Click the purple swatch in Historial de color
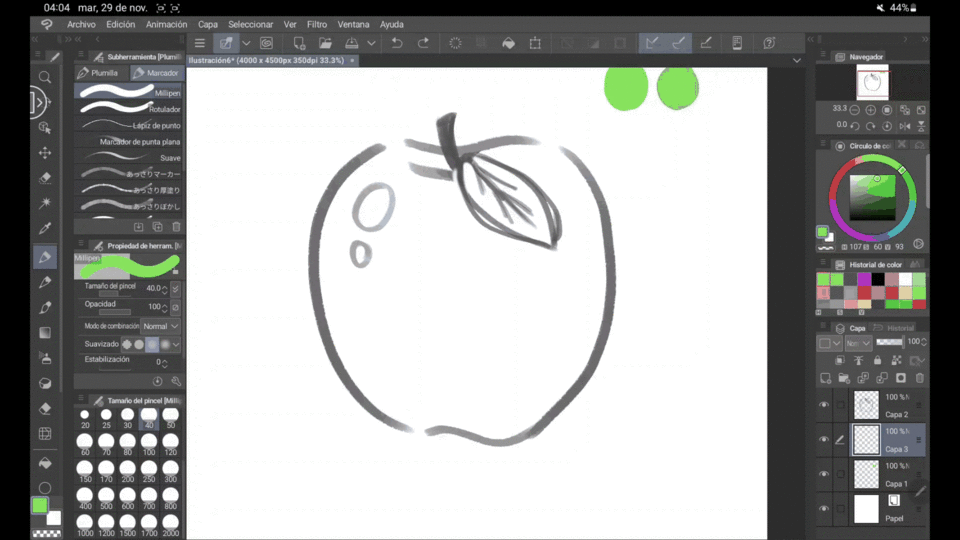This screenshot has width=960, height=540. (864, 279)
